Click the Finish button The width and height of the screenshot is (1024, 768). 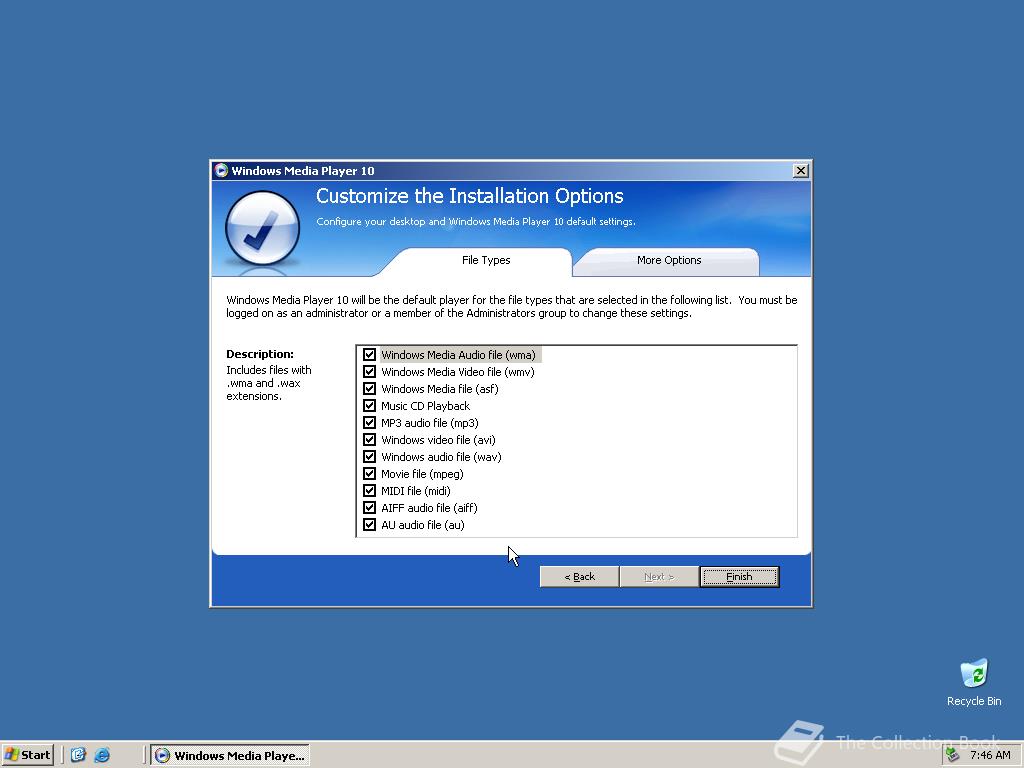pyautogui.click(x=739, y=577)
